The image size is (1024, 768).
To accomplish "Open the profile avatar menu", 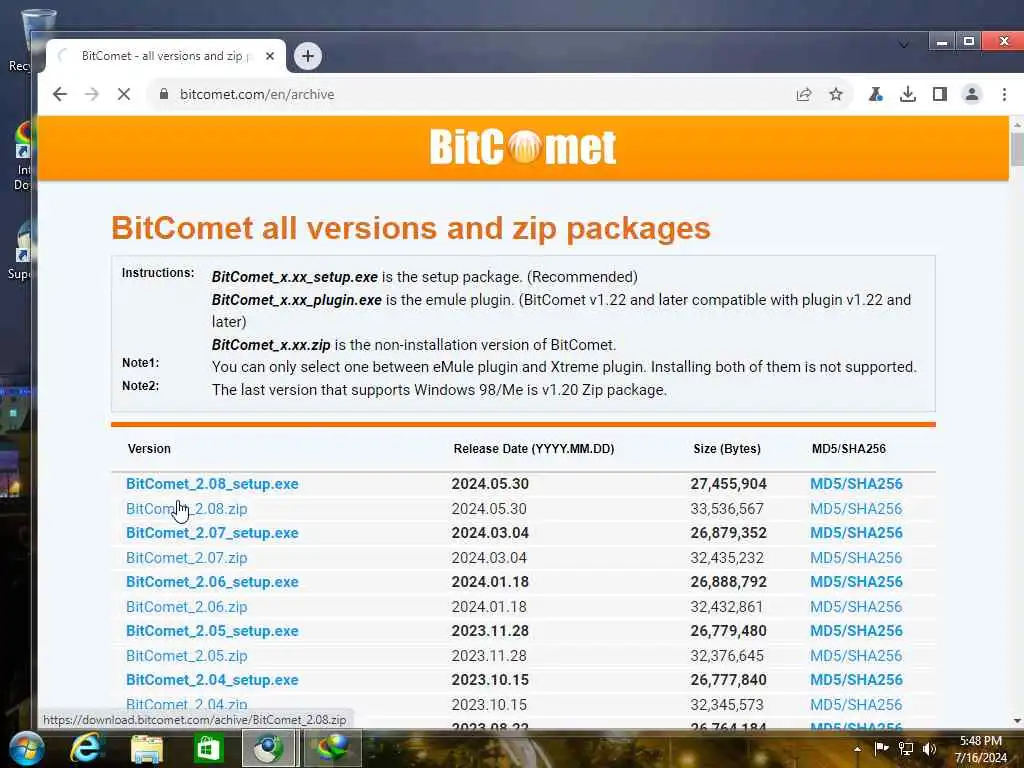I will (x=972, y=94).
